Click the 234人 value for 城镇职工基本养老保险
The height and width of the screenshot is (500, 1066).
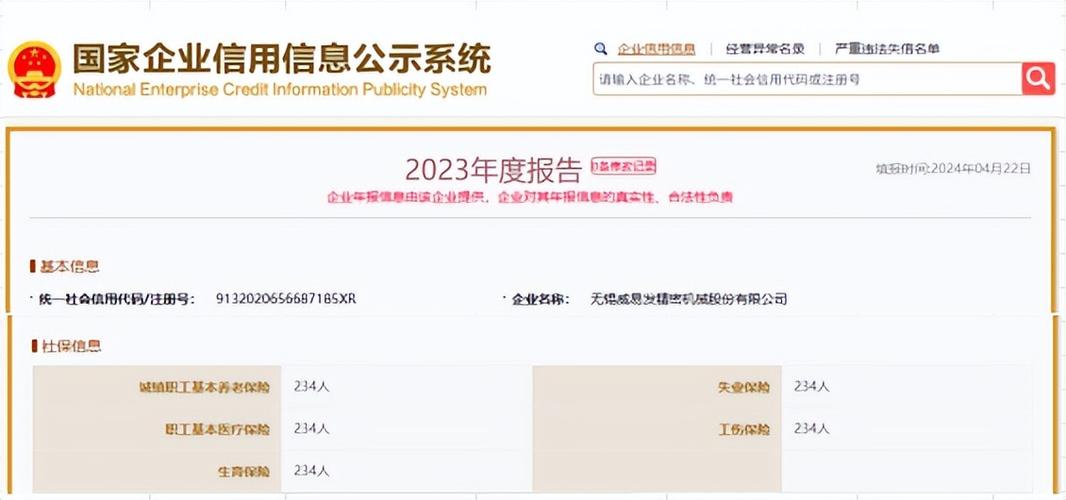point(311,386)
